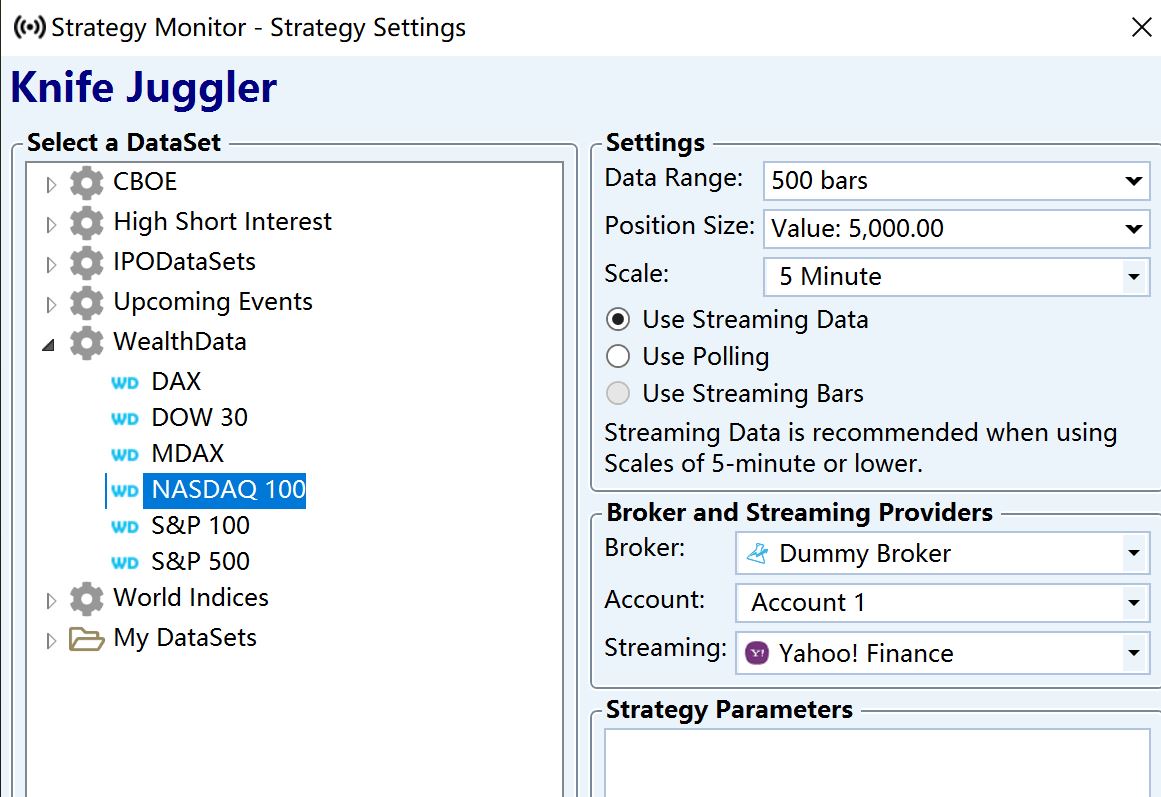Select the IPODataSets label in tree
Image resolution: width=1161 pixels, height=797 pixels.
(184, 261)
